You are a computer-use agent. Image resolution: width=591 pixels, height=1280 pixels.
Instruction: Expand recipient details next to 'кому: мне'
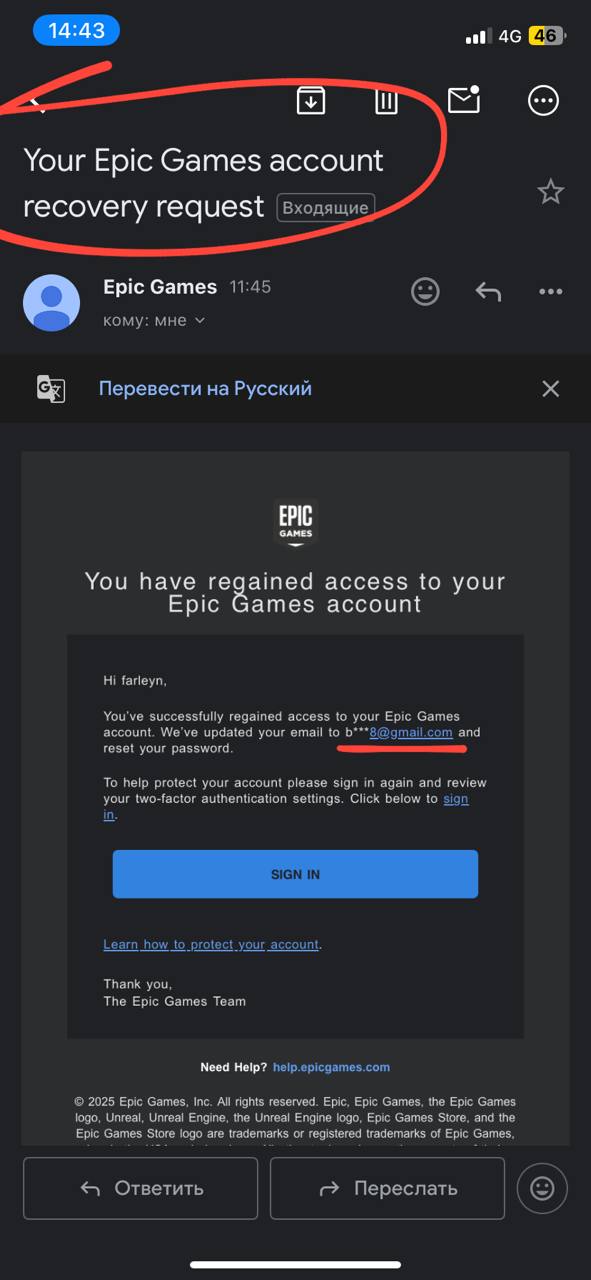point(199,321)
